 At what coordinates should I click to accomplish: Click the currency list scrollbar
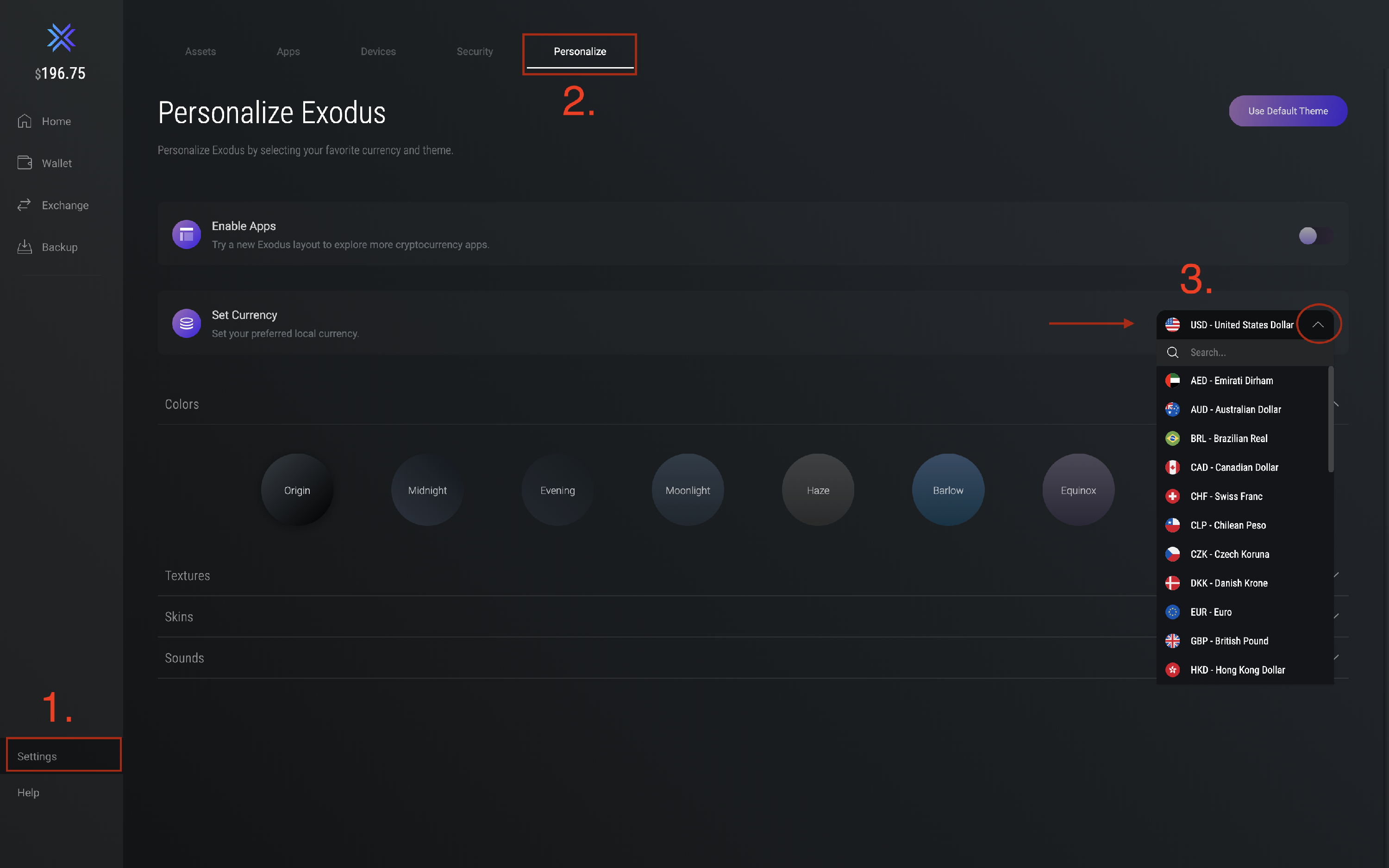(1331, 419)
